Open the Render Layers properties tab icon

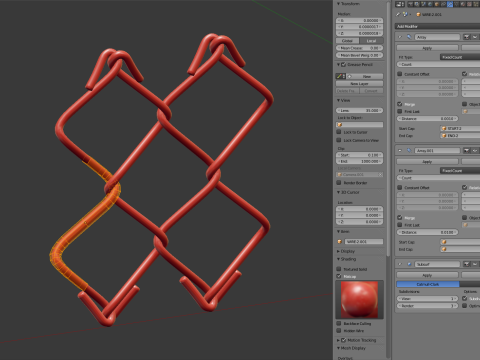click(417, 4)
